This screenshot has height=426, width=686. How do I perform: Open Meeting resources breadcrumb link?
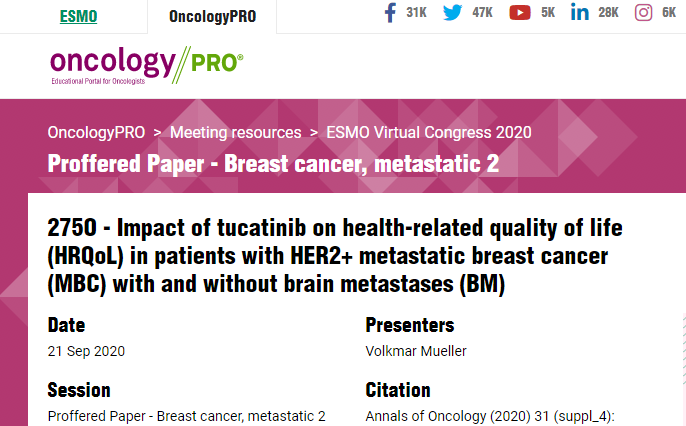(235, 133)
